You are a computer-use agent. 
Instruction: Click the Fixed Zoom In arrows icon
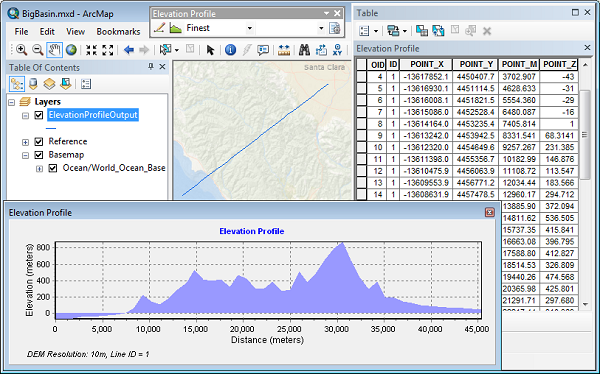91,50
